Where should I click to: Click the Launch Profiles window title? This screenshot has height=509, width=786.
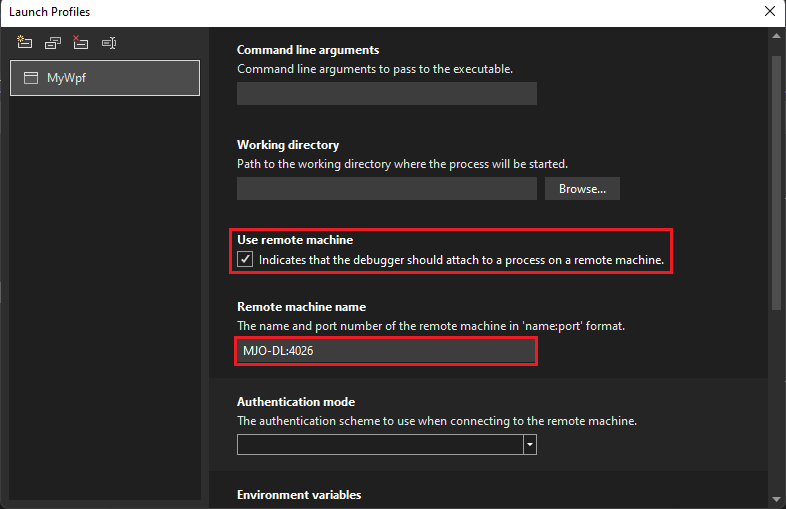tap(49, 12)
